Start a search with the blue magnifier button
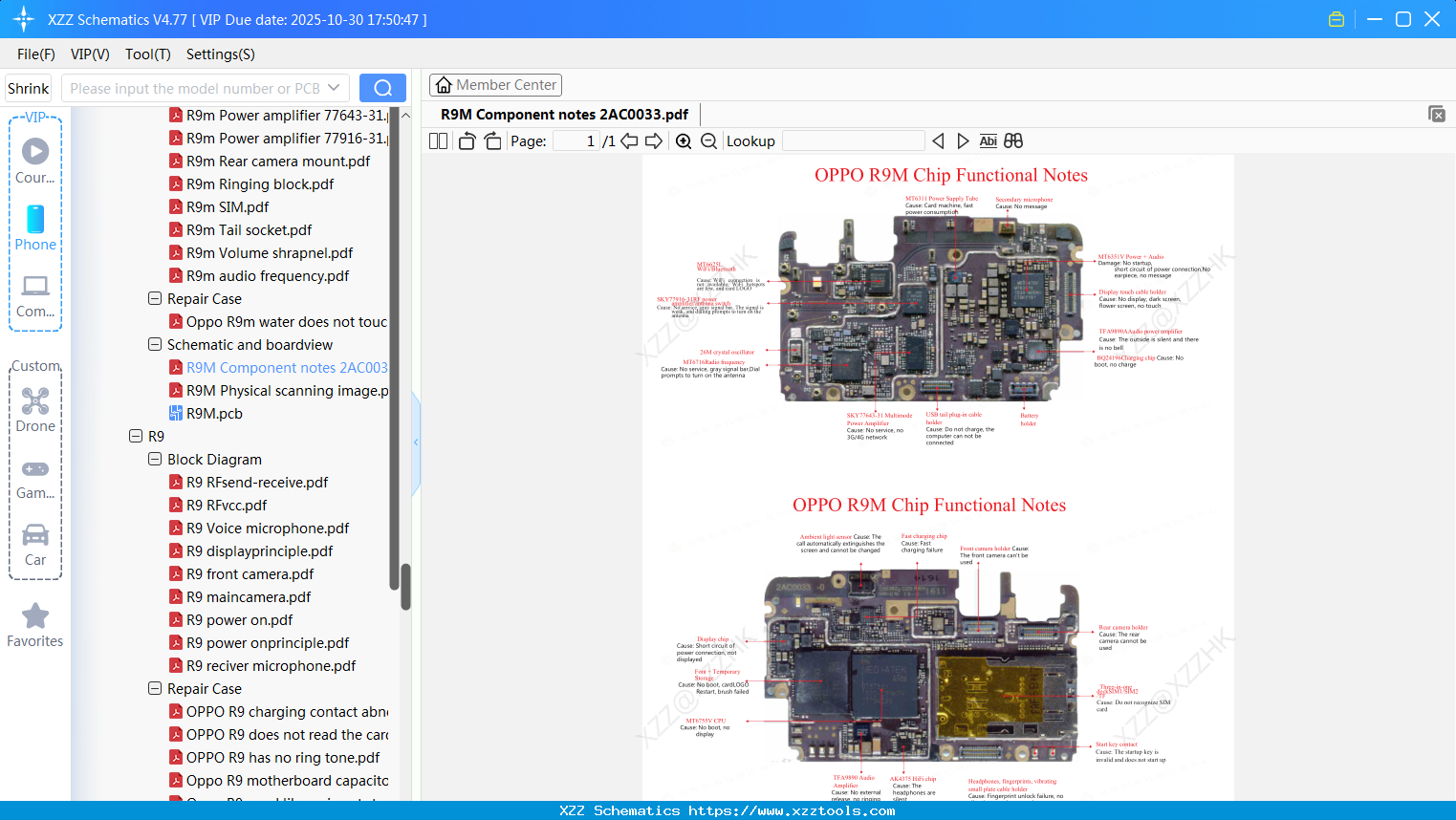 (x=382, y=87)
